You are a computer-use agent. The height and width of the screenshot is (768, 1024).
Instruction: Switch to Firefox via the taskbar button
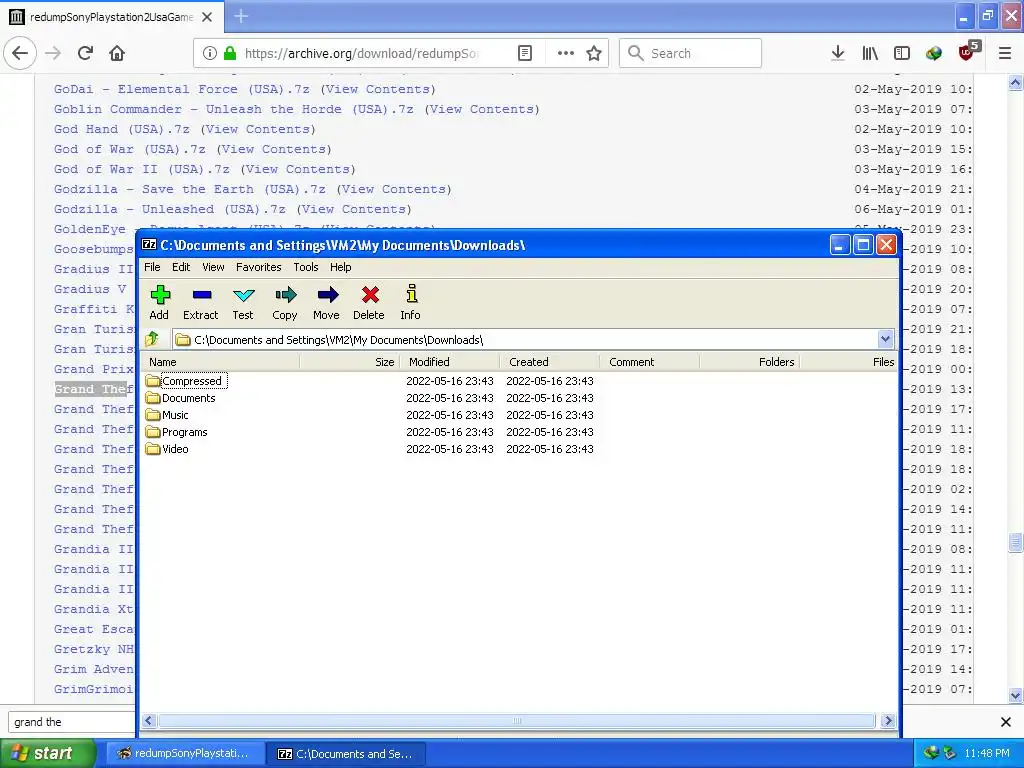click(185, 754)
